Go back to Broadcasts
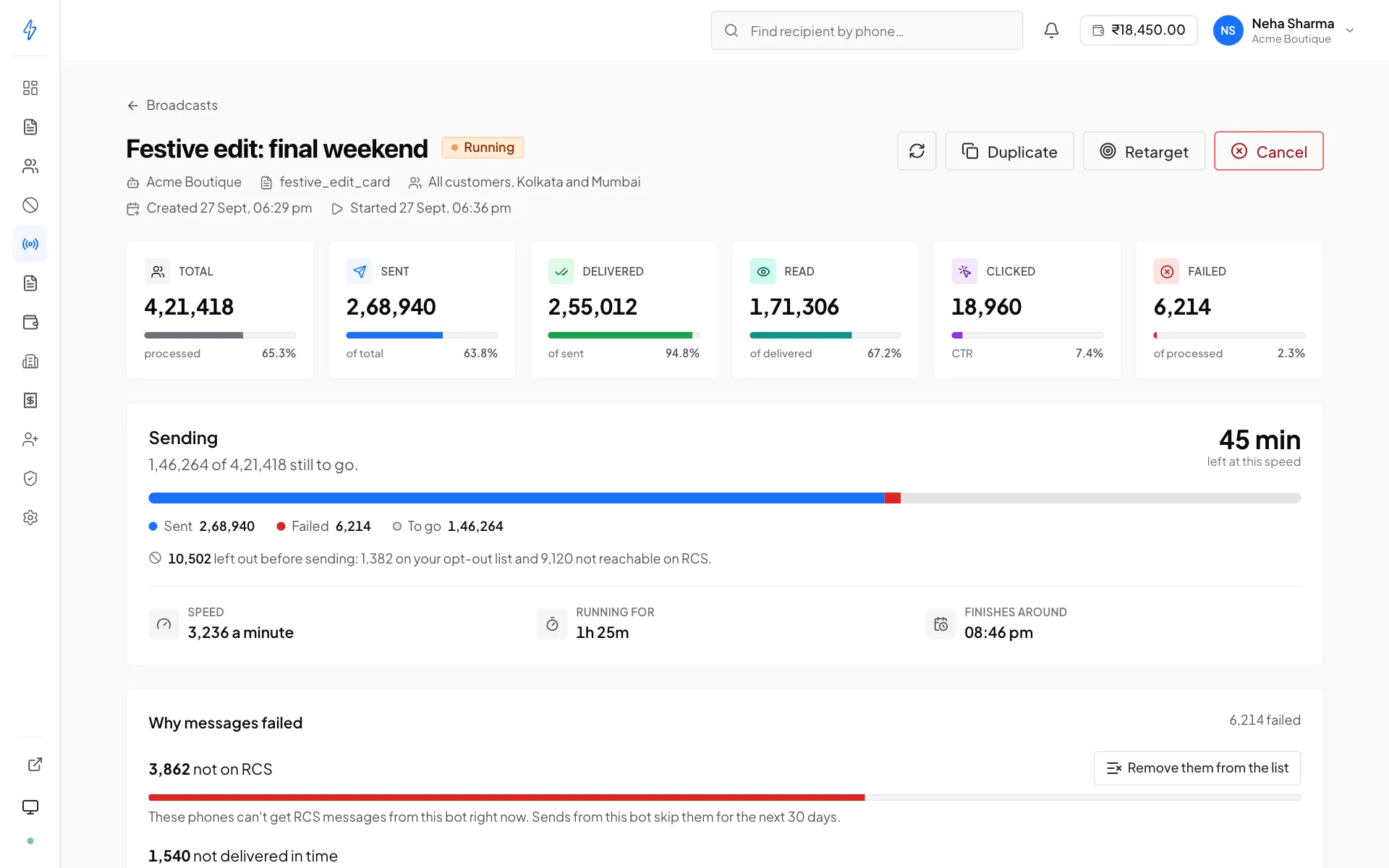 tap(172, 106)
